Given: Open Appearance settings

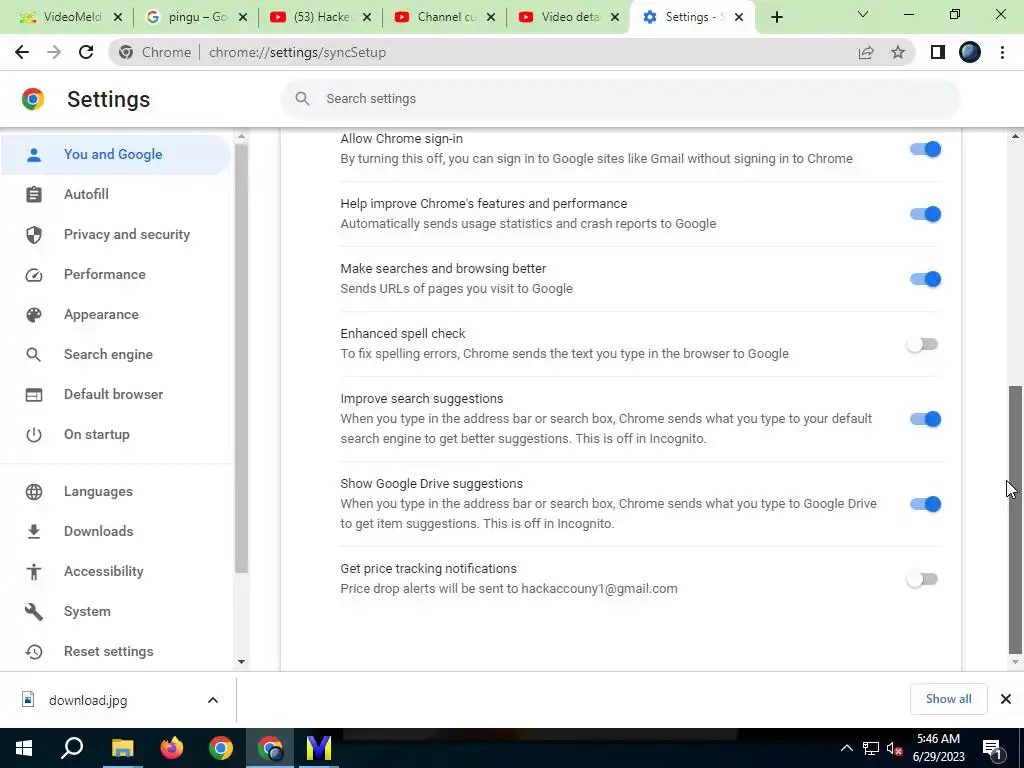Looking at the screenshot, I should point(115,315).
